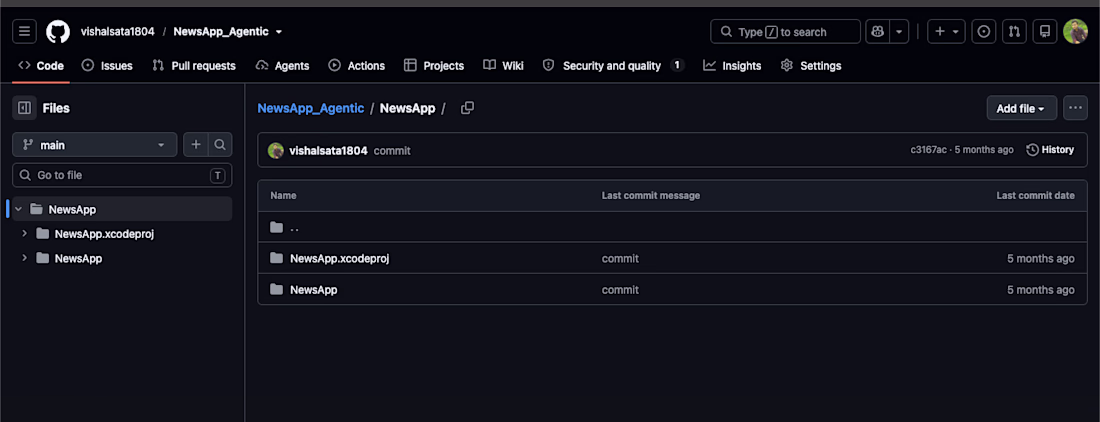The height and width of the screenshot is (422, 1100).
Task: Open commit message for NewsApp folder row
Action: click(620, 290)
